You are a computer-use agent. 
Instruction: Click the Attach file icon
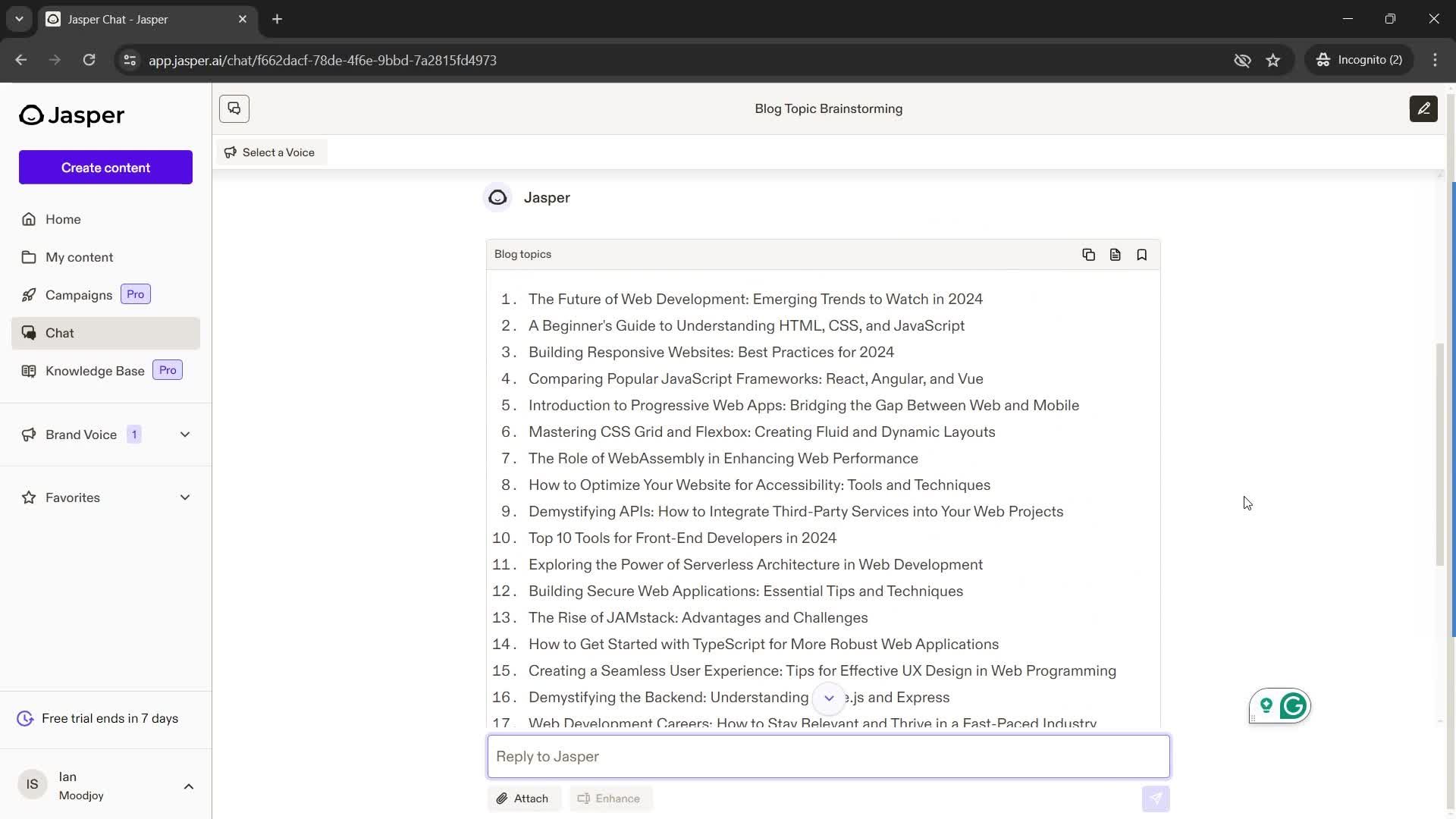tap(503, 798)
